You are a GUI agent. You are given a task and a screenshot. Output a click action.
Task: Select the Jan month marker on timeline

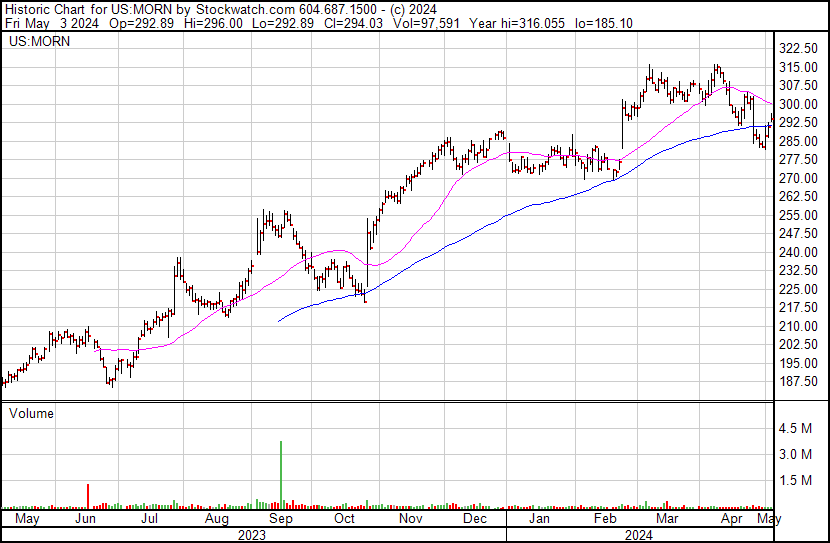[538, 520]
